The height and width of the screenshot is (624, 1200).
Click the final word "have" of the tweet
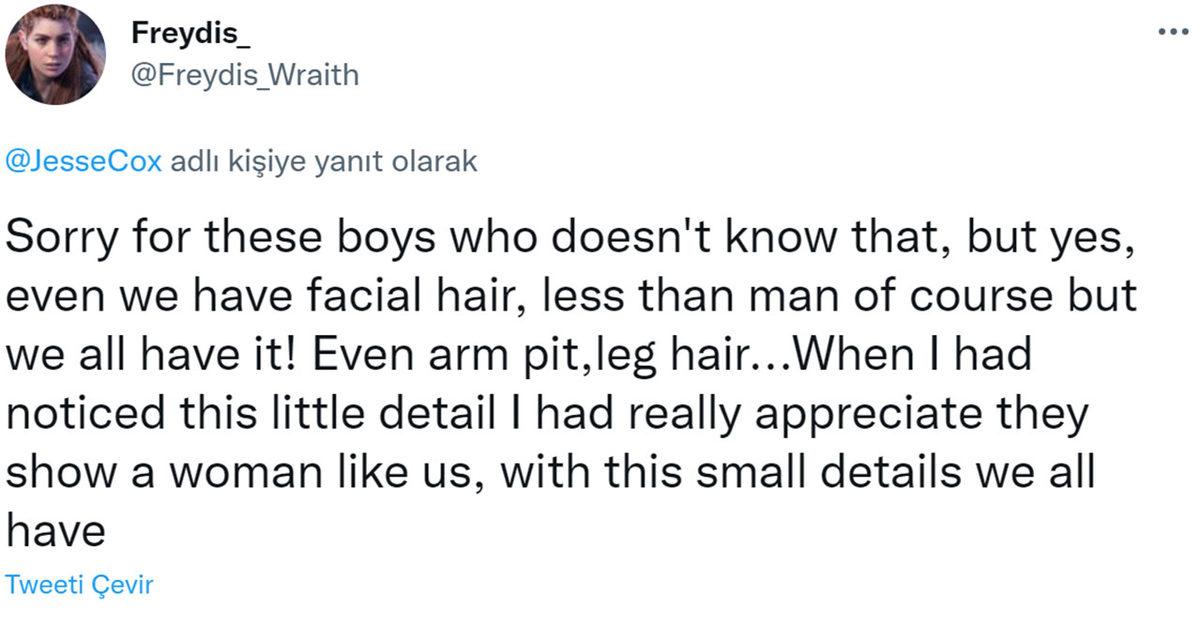coord(55,527)
